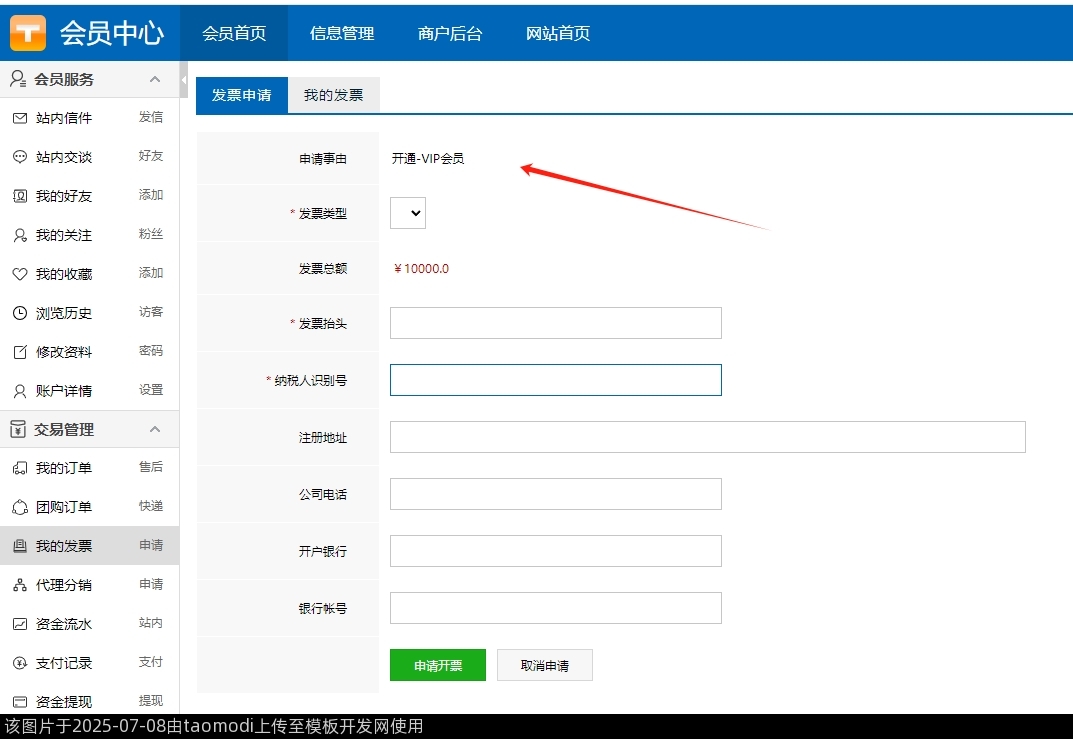Select the coin icon for 支付记录
This screenshot has height=739, width=1073.
(x=22, y=662)
